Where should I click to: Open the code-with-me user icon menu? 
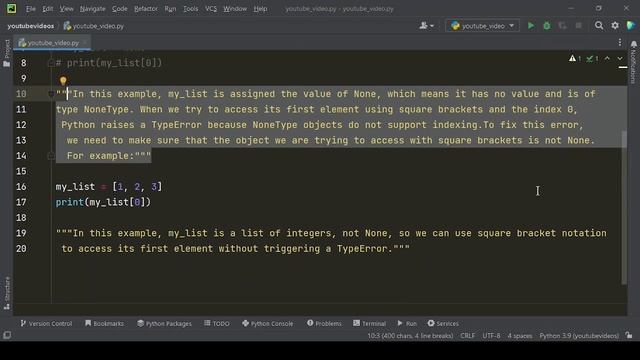click(427, 26)
